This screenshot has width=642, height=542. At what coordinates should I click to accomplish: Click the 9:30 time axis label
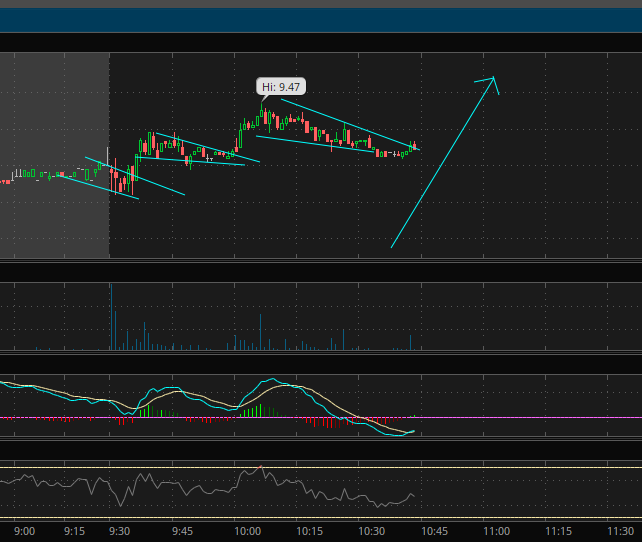point(120,531)
